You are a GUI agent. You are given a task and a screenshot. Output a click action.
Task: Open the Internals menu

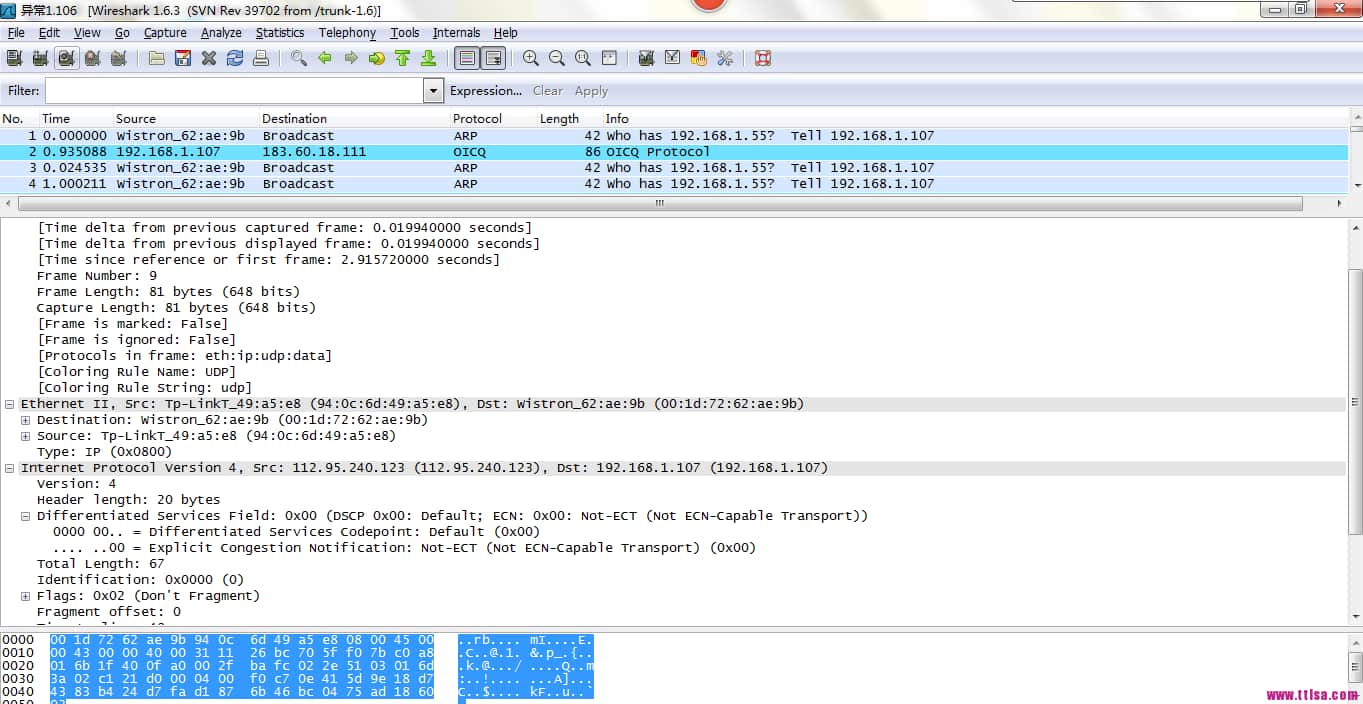tap(456, 33)
